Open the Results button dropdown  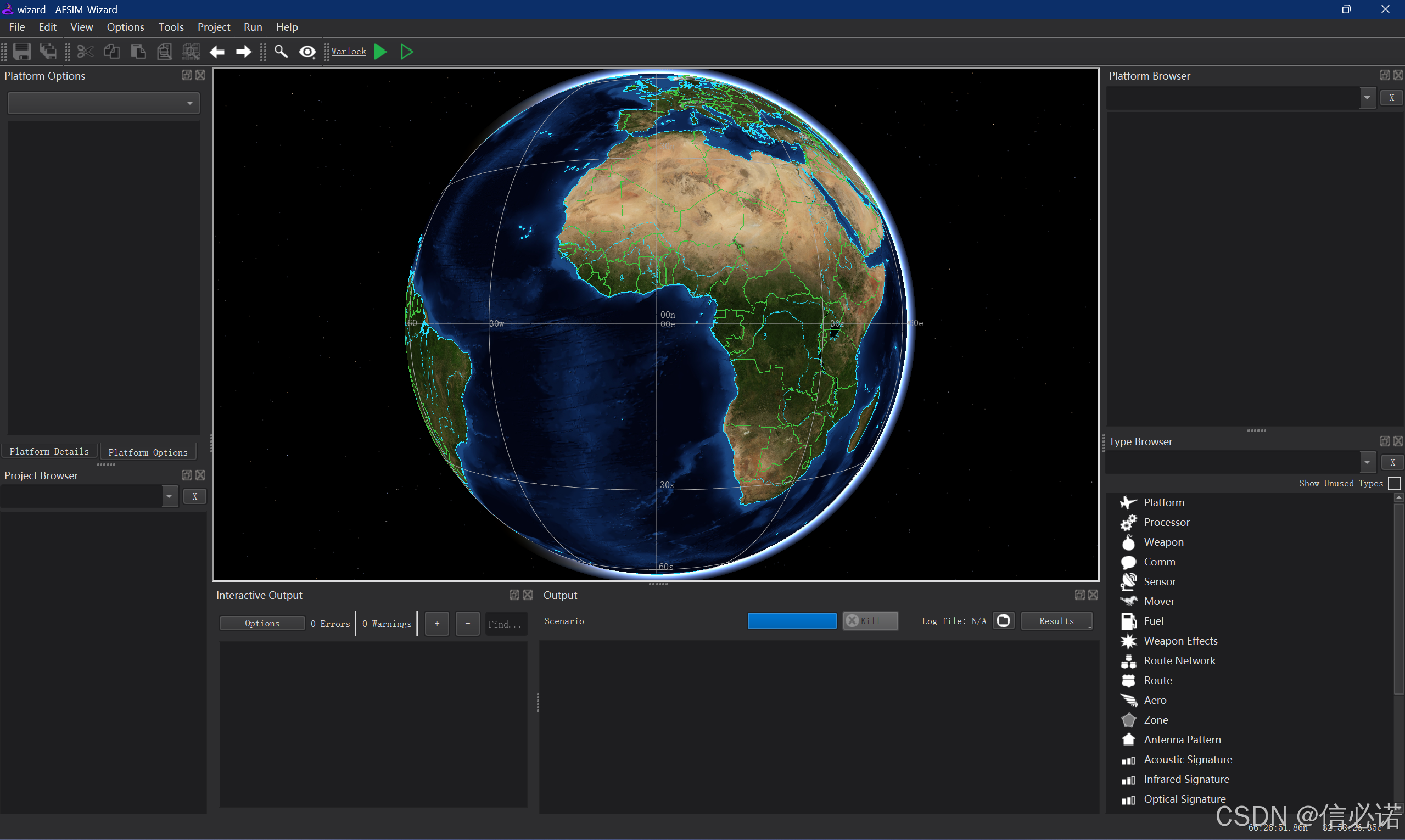[x=1056, y=621]
